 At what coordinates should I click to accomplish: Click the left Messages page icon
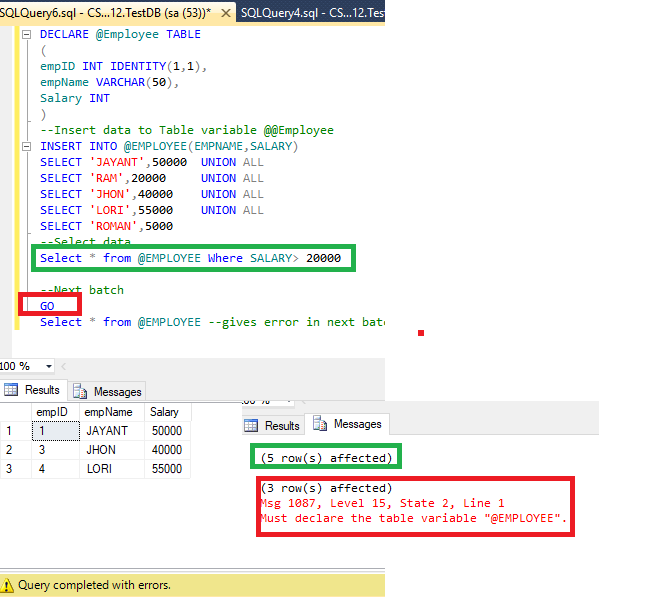(x=80, y=391)
